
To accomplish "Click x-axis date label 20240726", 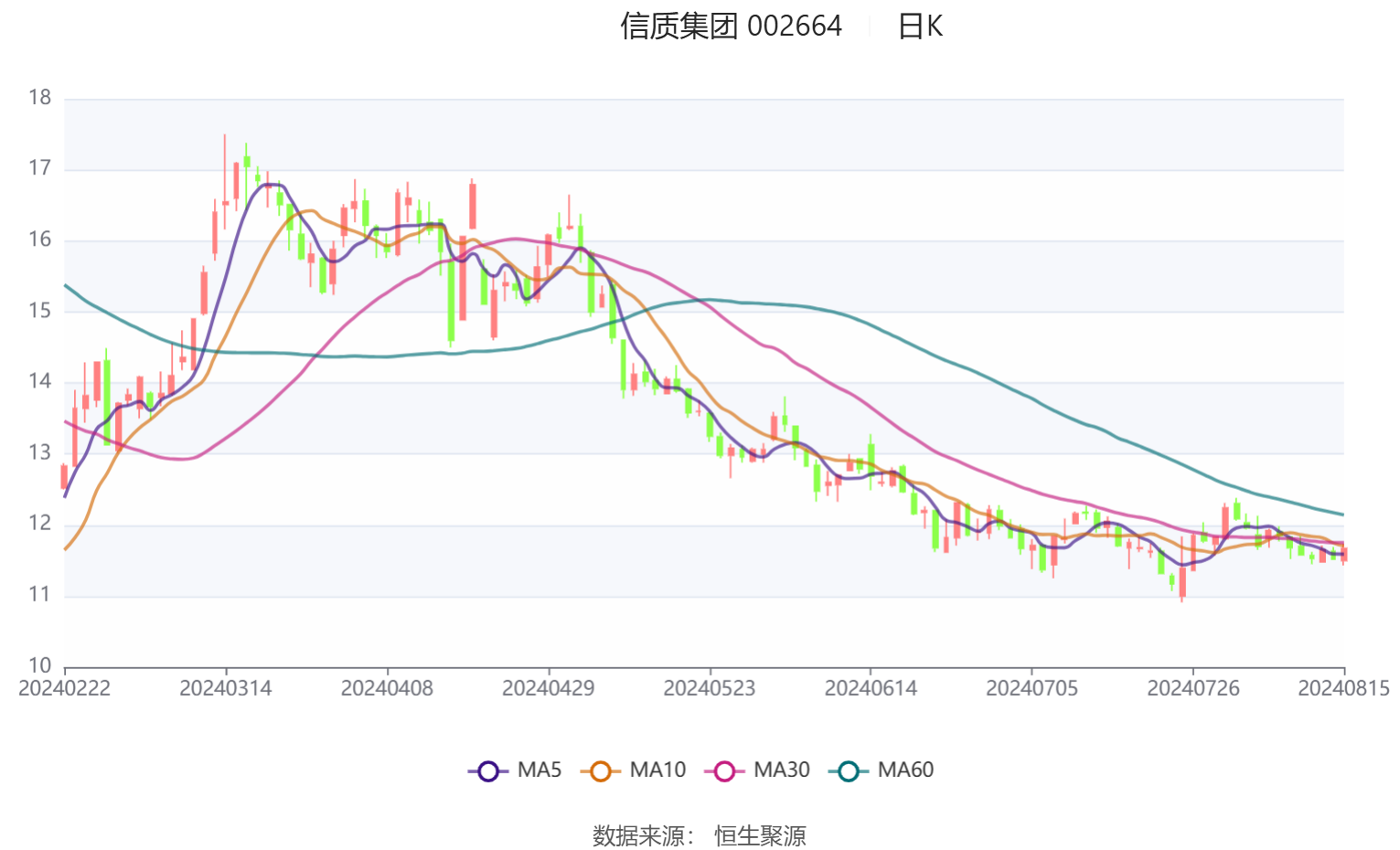I will (1193, 688).
